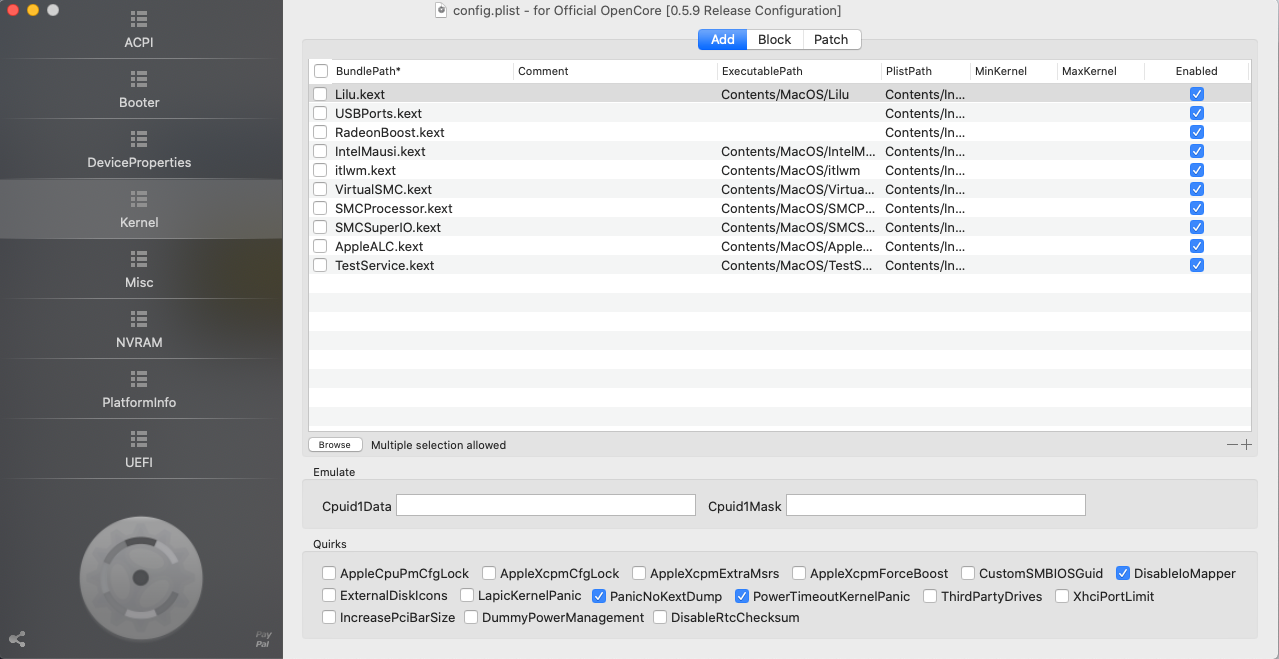Open the Booter section in the sidebar
The height and width of the screenshot is (659, 1279).
tap(139, 90)
